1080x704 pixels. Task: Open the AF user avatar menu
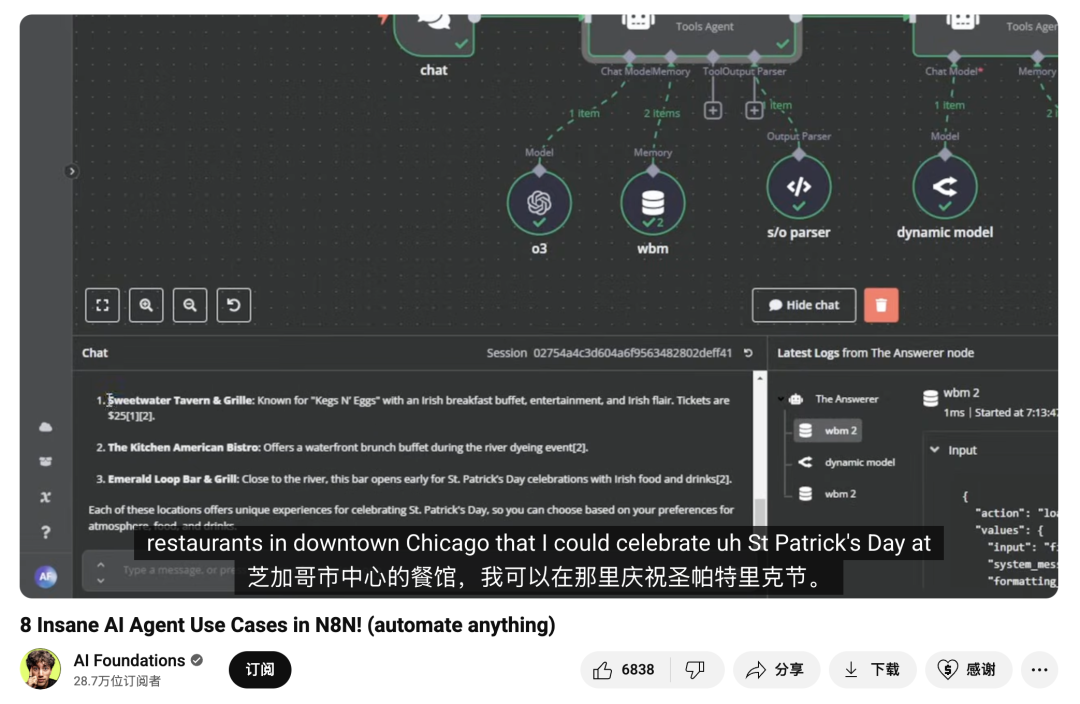[46, 577]
